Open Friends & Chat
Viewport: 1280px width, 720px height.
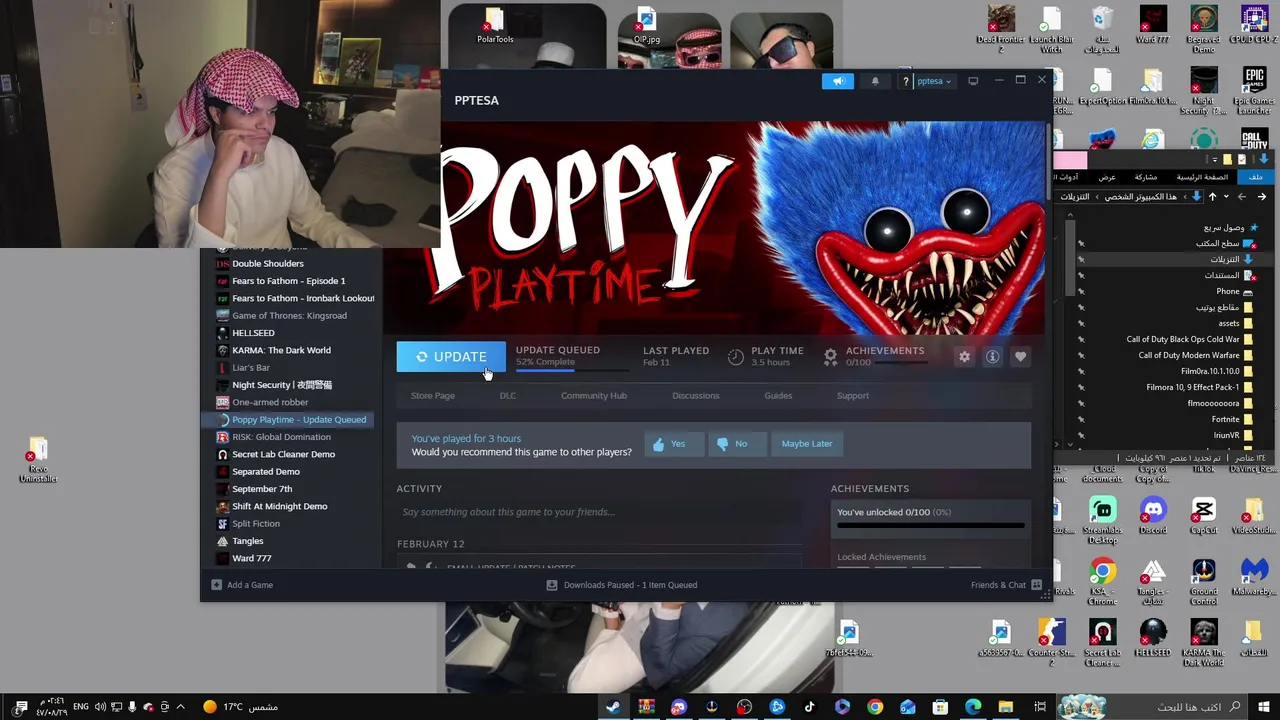pyautogui.click(x=1006, y=585)
